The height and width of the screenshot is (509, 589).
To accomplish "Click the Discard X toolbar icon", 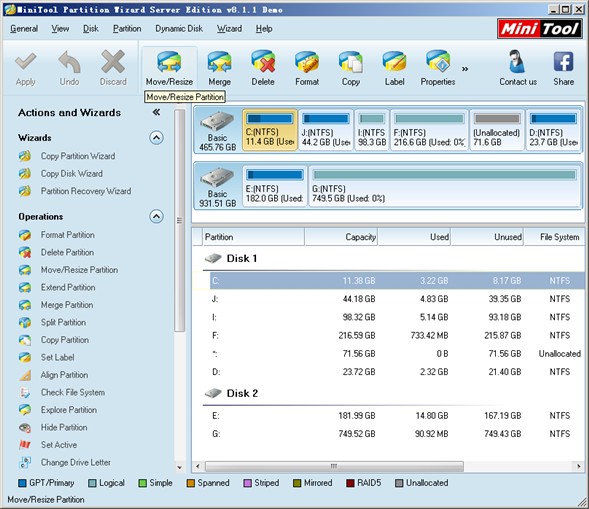I will click(113, 62).
